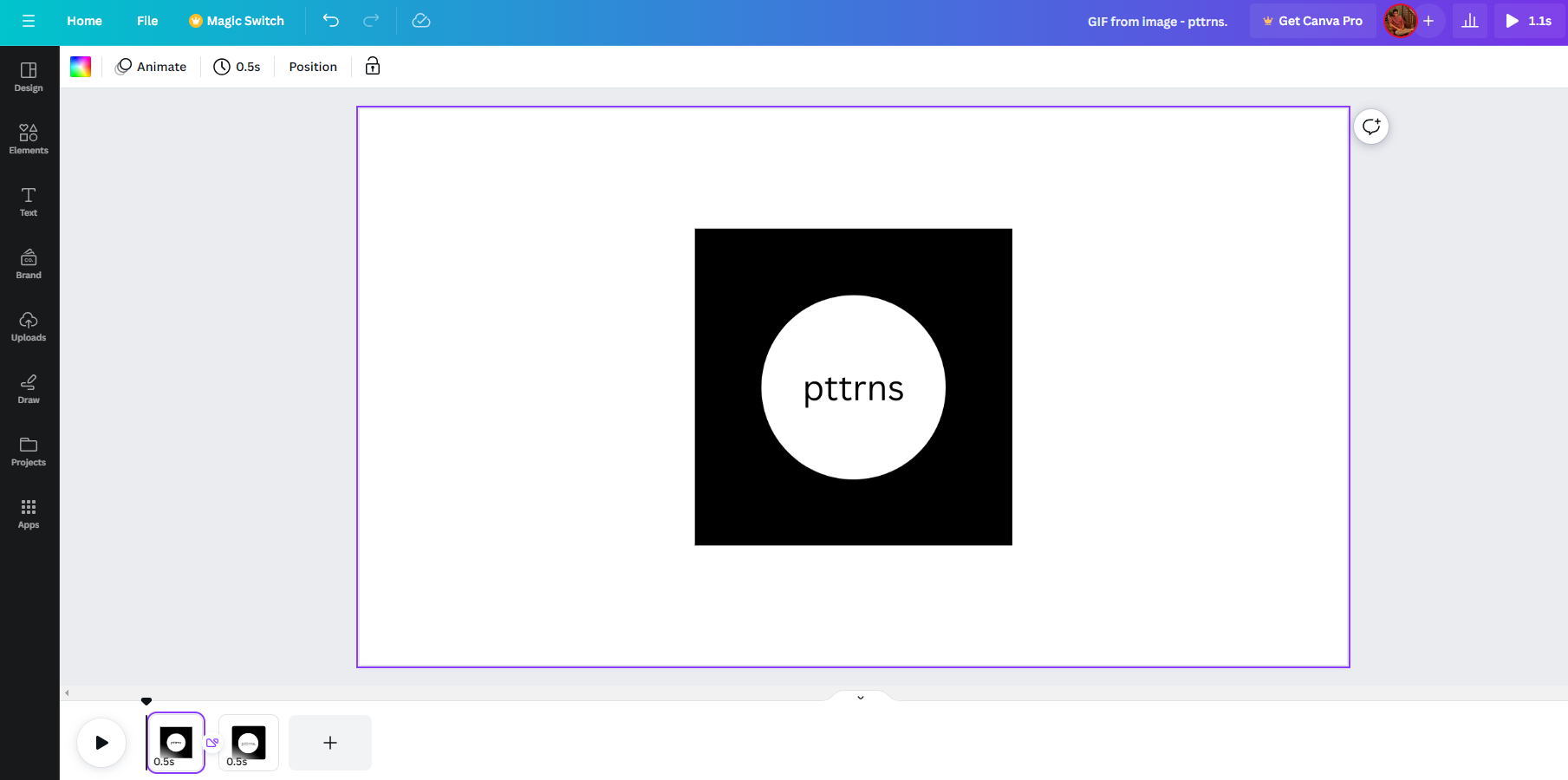Open the hamburger main menu
Viewport: 1568px width, 780px height.
pyautogui.click(x=29, y=21)
